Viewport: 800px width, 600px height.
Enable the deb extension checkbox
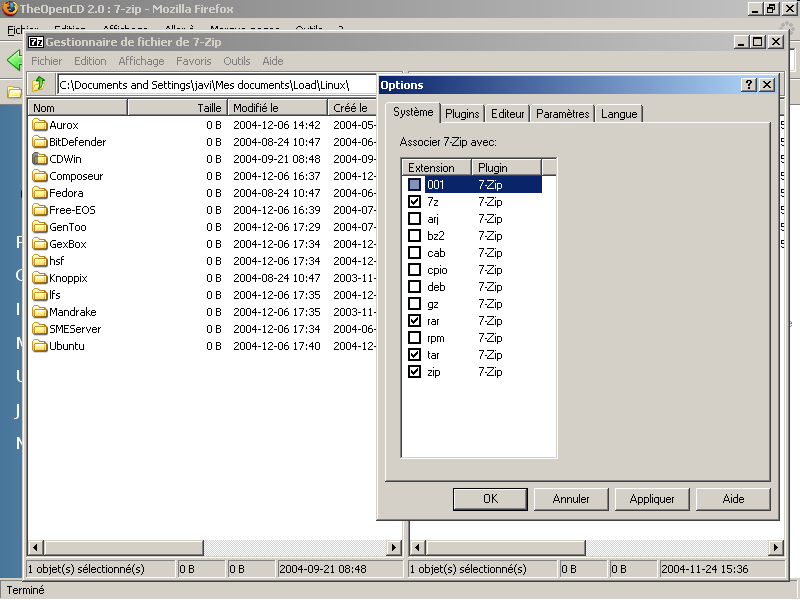click(414, 287)
